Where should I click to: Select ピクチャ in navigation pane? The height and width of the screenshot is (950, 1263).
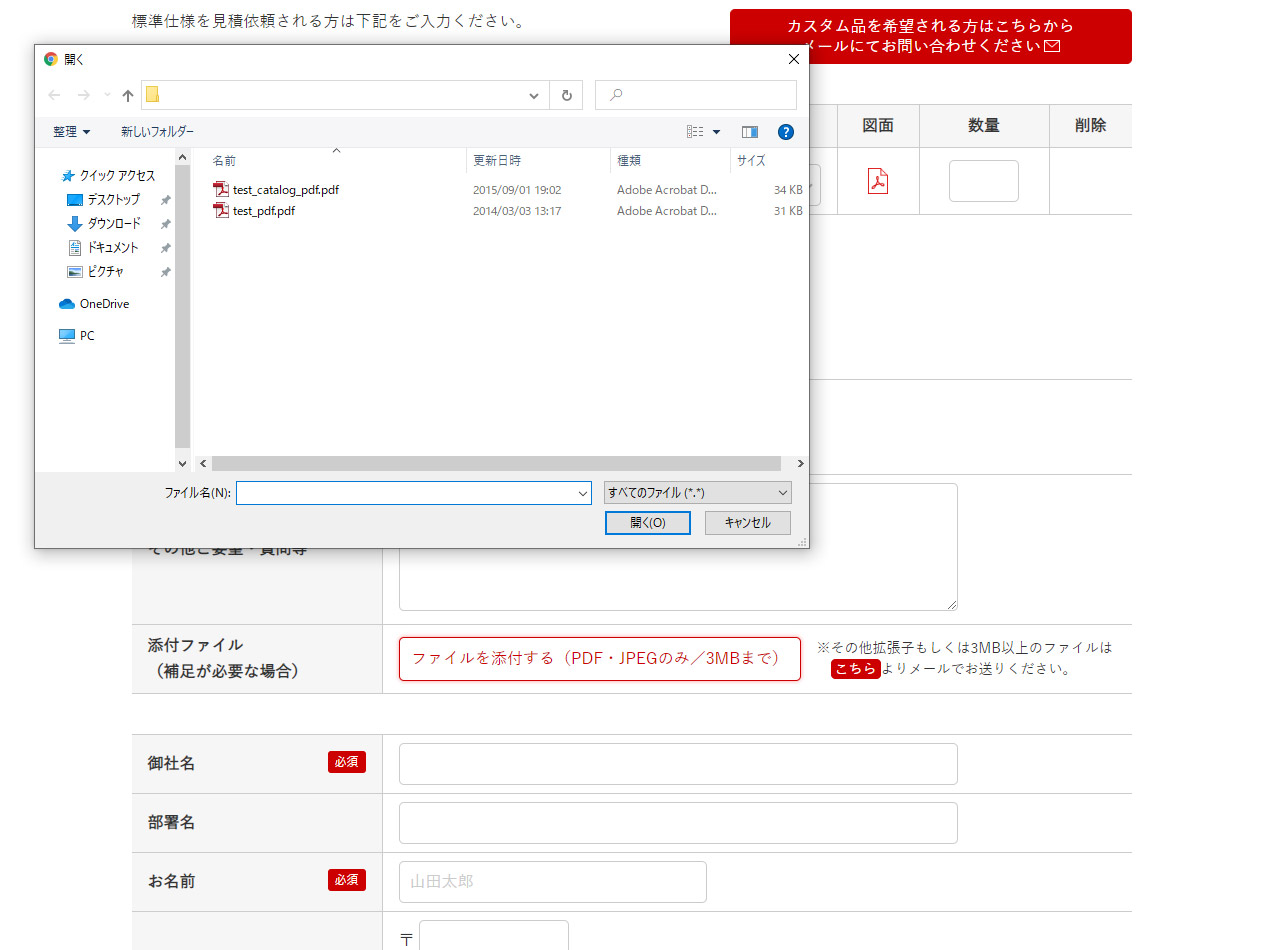[x=96, y=271]
